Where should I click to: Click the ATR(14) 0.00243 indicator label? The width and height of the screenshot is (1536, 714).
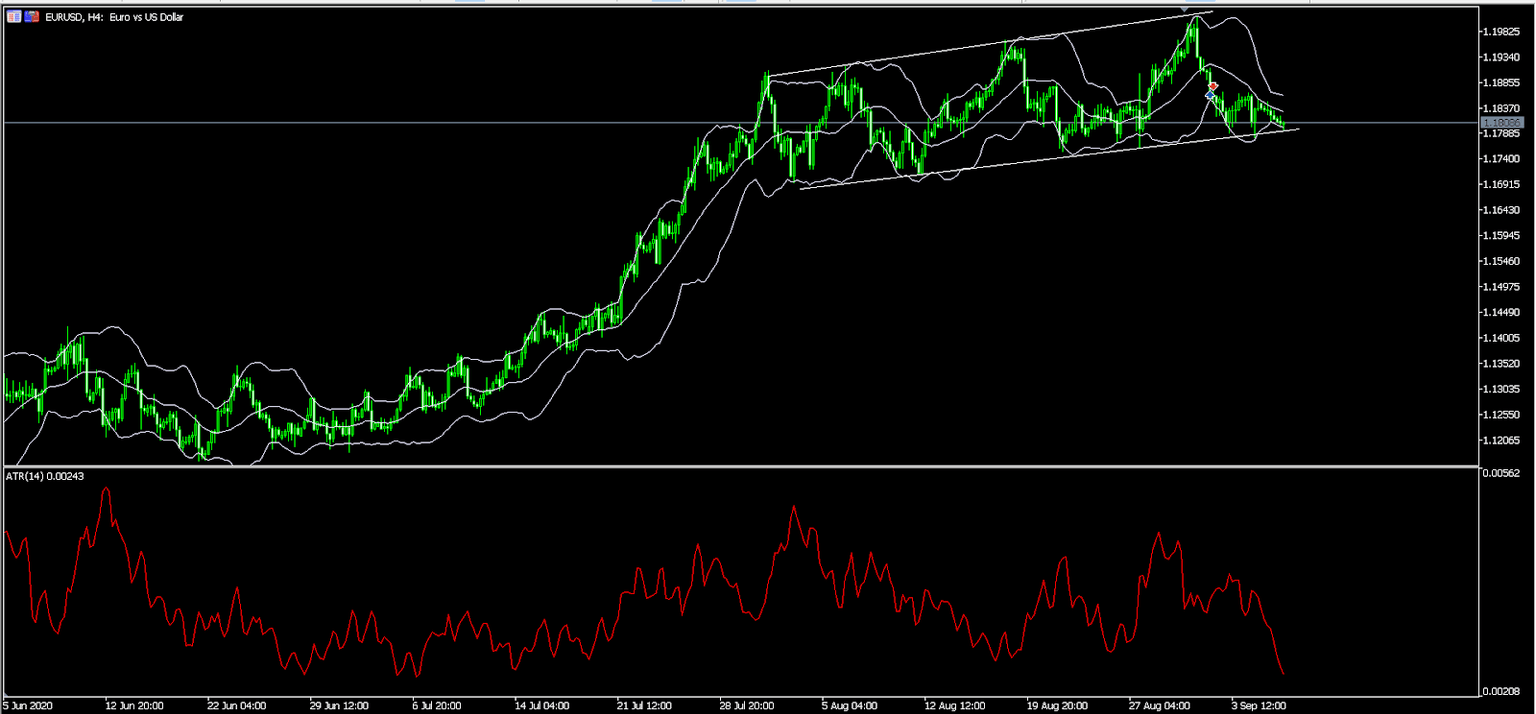42,477
